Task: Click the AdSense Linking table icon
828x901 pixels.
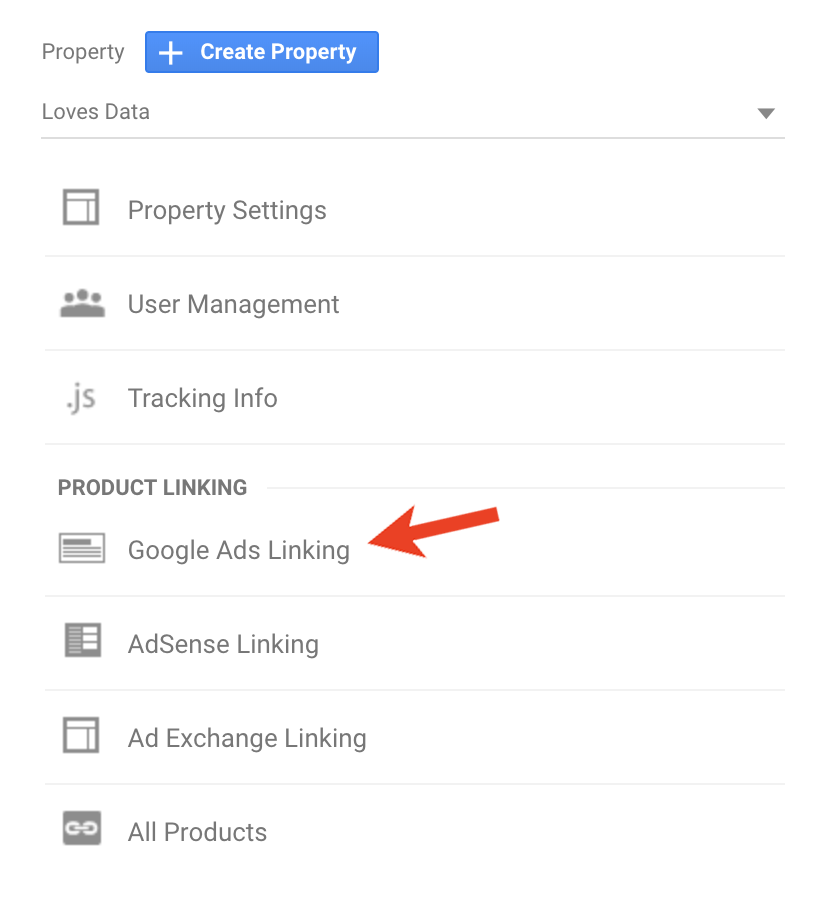Action: point(82,640)
